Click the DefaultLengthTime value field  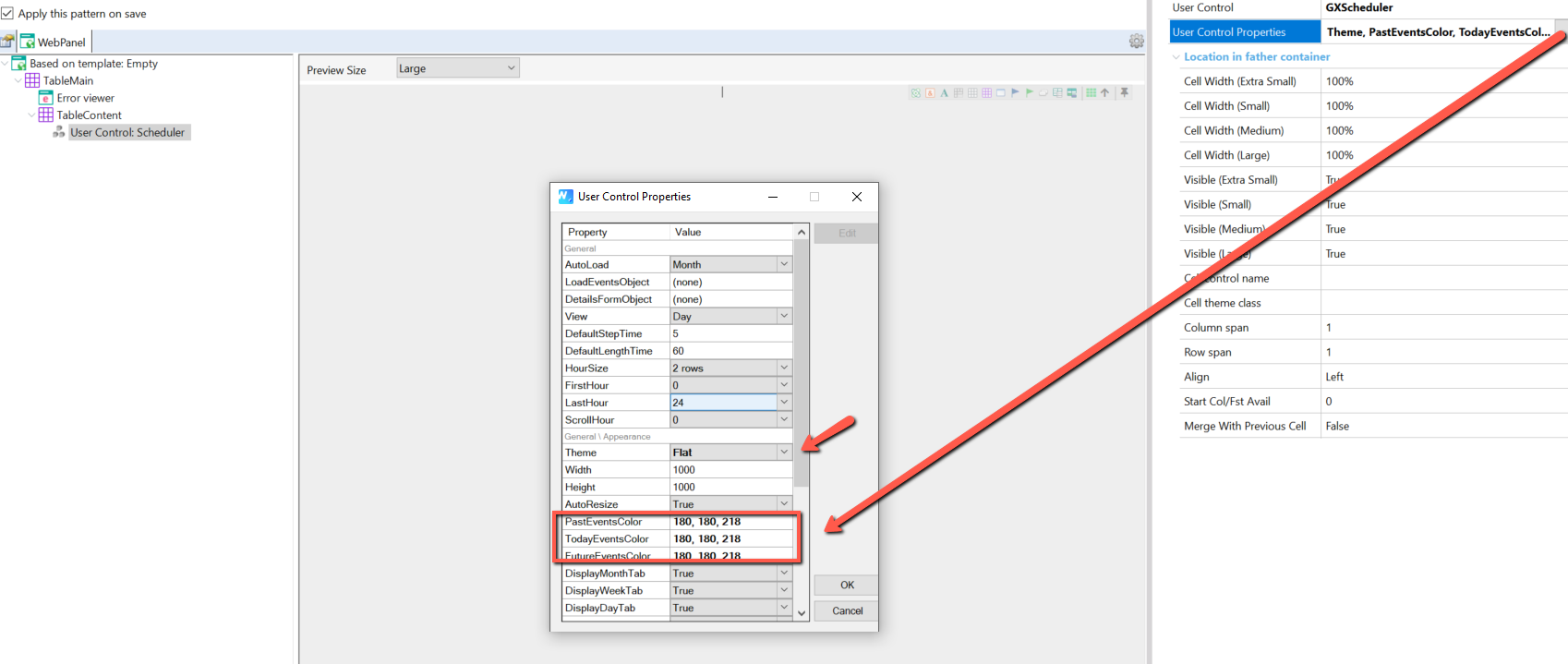coord(730,351)
